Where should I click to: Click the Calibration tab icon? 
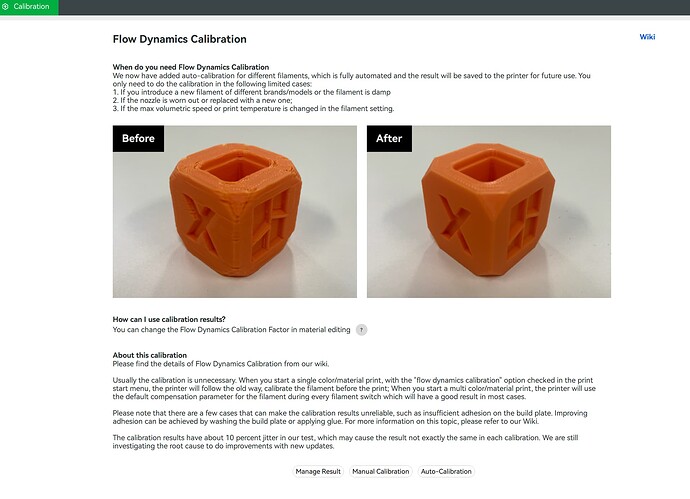pyautogui.click(x=5, y=7)
